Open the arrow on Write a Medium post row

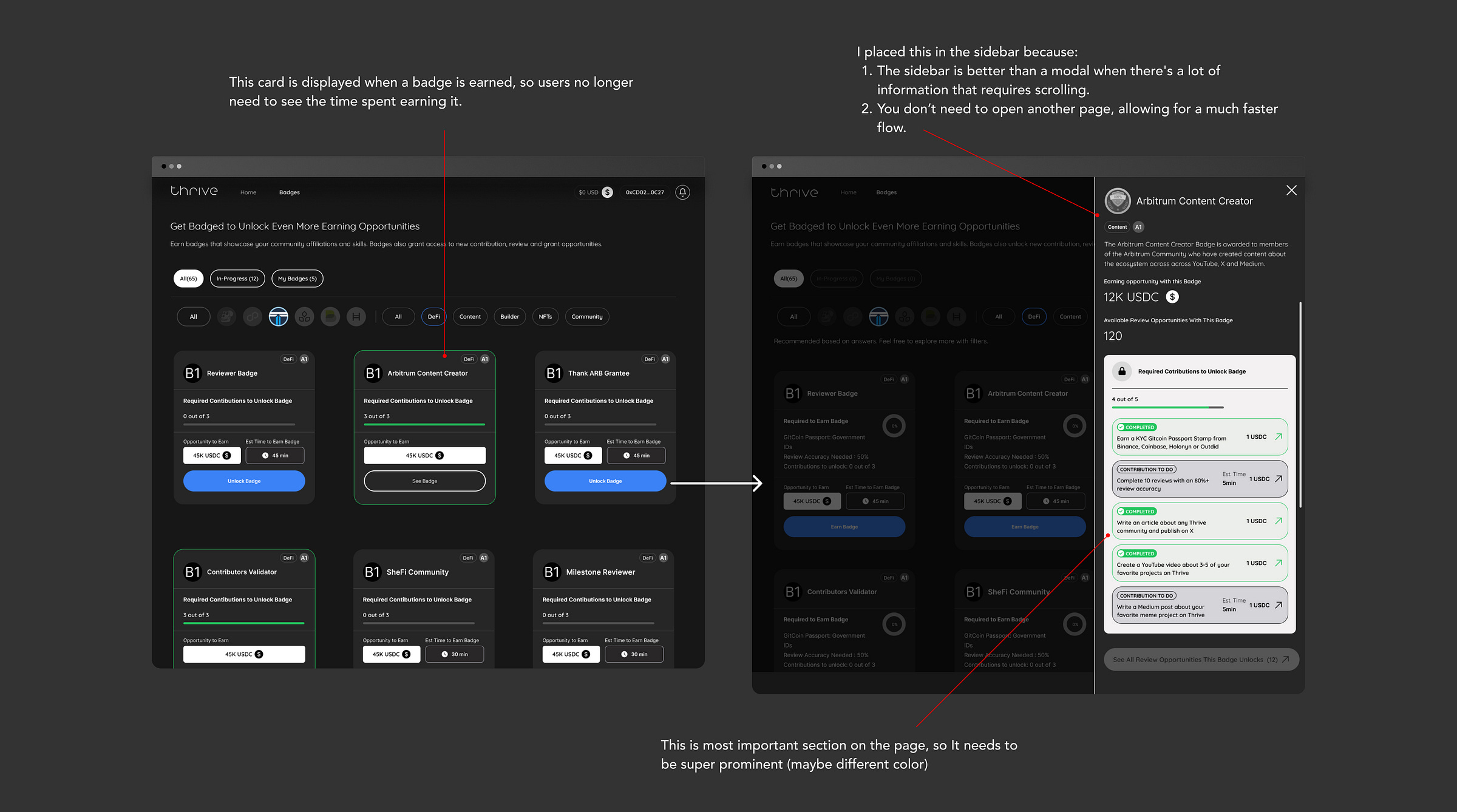click(1278, 605)
